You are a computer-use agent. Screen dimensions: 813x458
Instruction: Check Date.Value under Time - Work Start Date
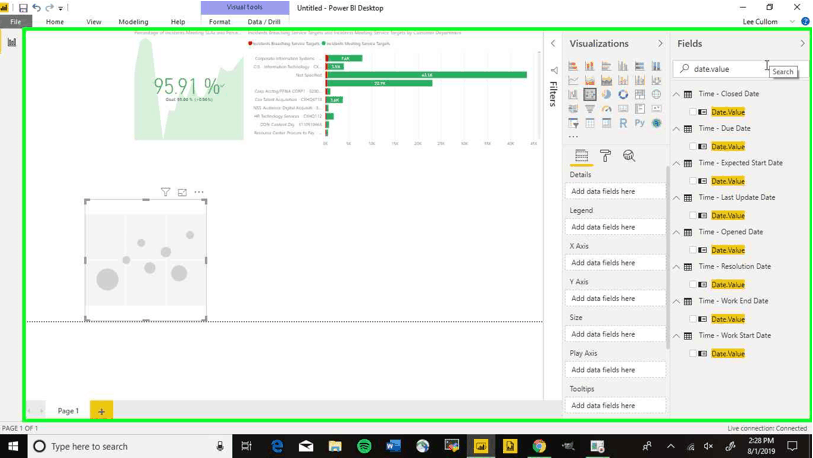click(x=693, y=353)
